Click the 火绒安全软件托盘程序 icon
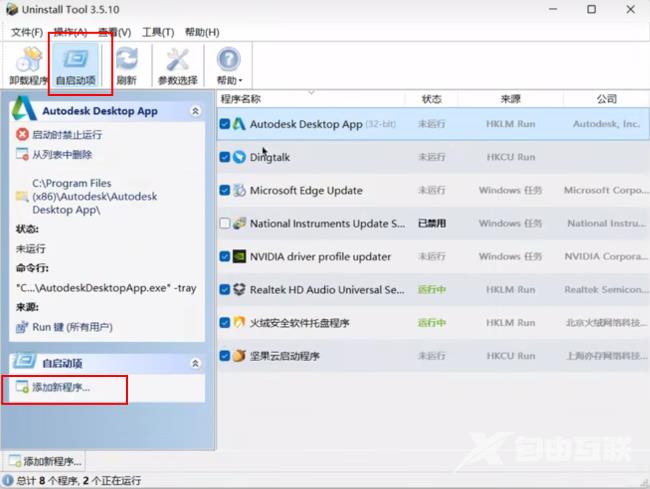The height and width of the screenshot is (489, 650). pyautogui.click(x=239, y=322)
